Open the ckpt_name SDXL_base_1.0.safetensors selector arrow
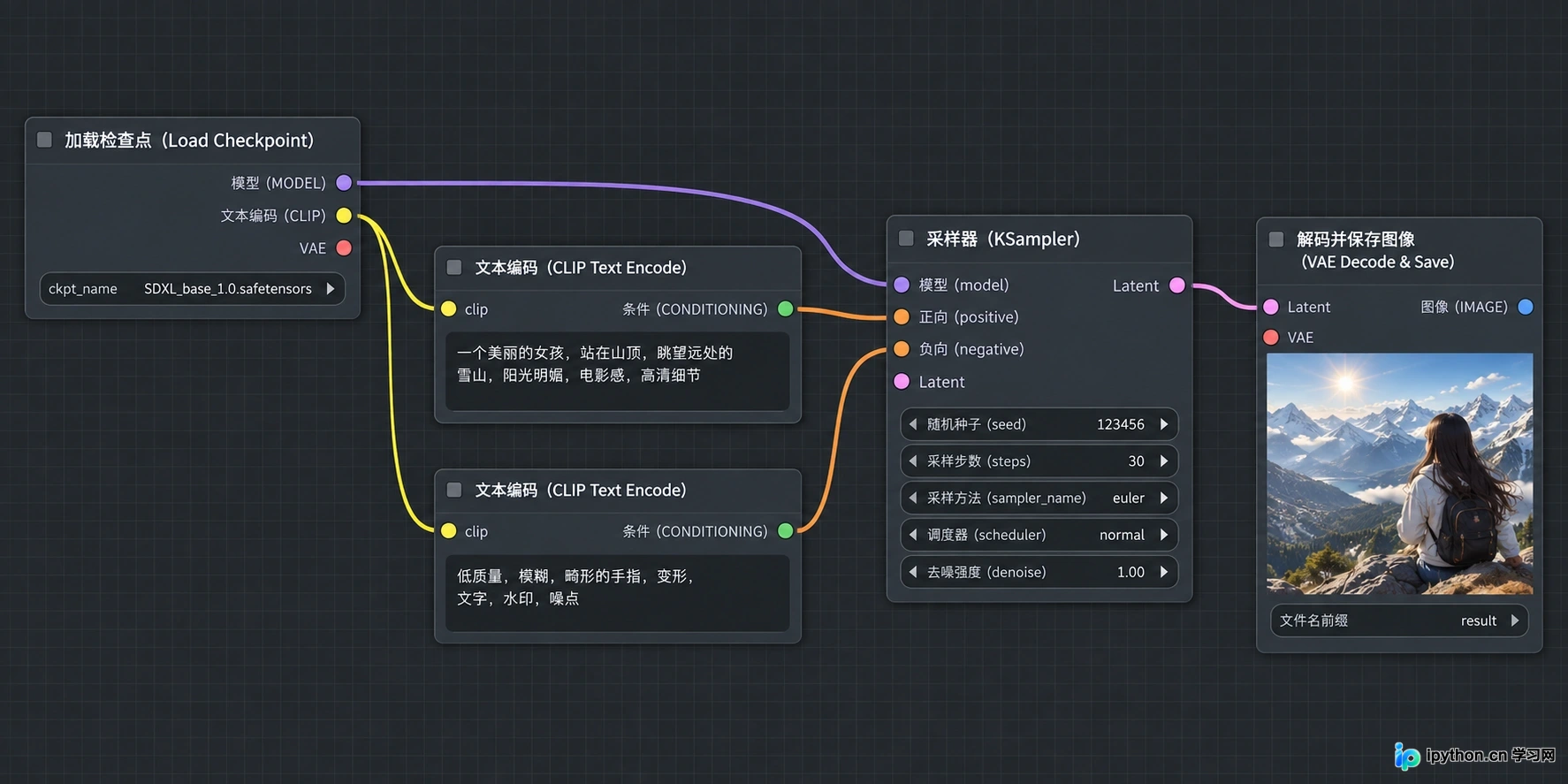Screen dimensions: 1568x784 (x=331, y=288)
